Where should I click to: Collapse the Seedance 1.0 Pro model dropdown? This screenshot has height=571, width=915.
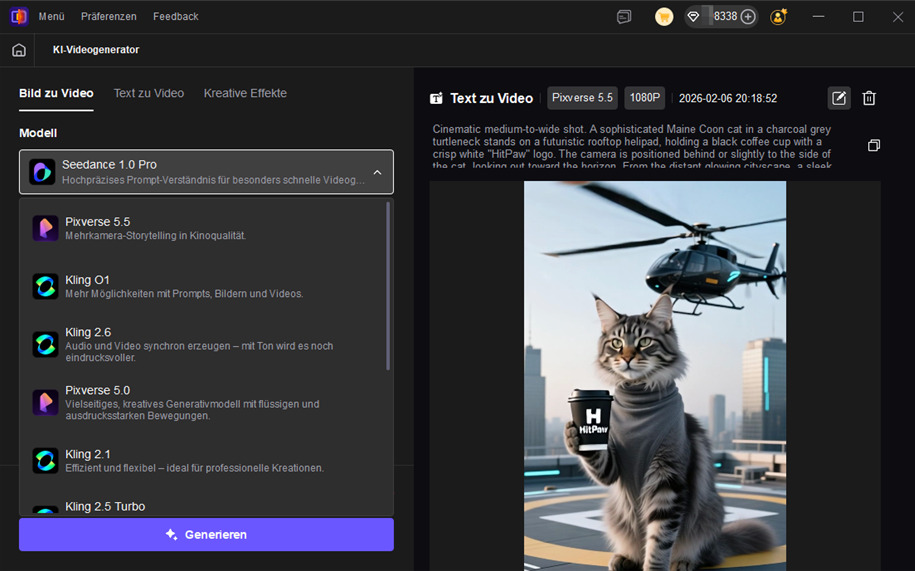pos(206,172)
